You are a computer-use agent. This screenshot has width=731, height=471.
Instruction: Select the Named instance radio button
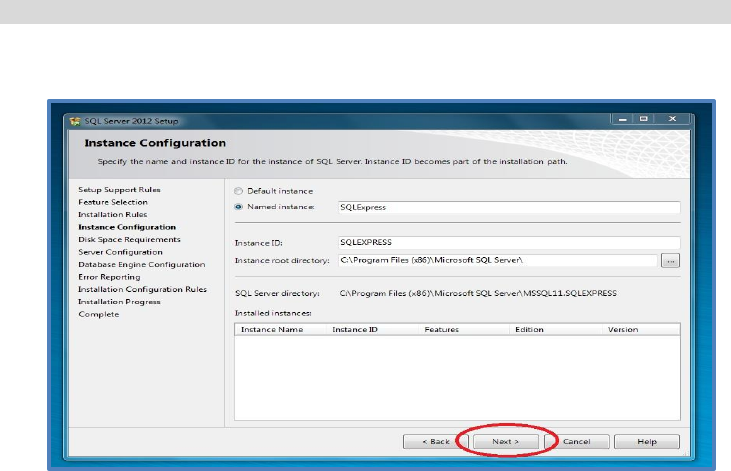click(x=239, y=207)
